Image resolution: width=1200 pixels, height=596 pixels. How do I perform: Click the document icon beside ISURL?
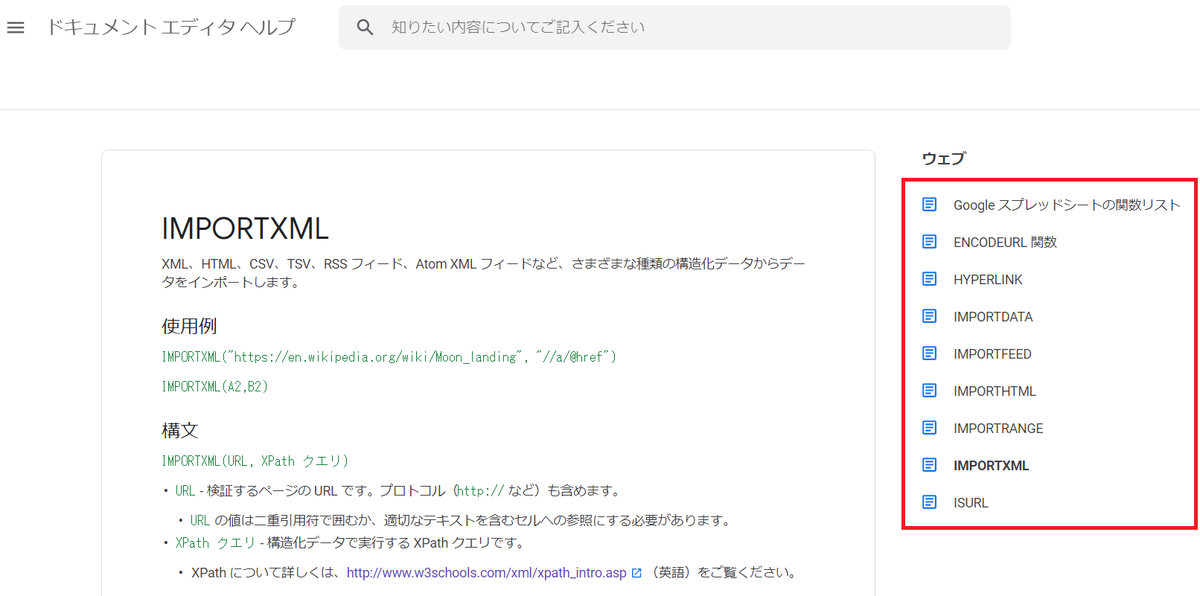(931, 502)
